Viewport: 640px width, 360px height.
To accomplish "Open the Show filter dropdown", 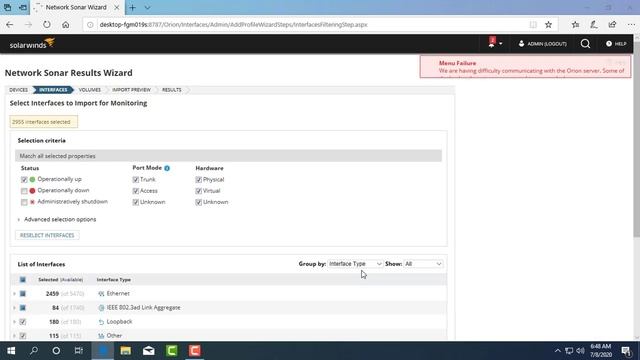I will coord(423,264).
